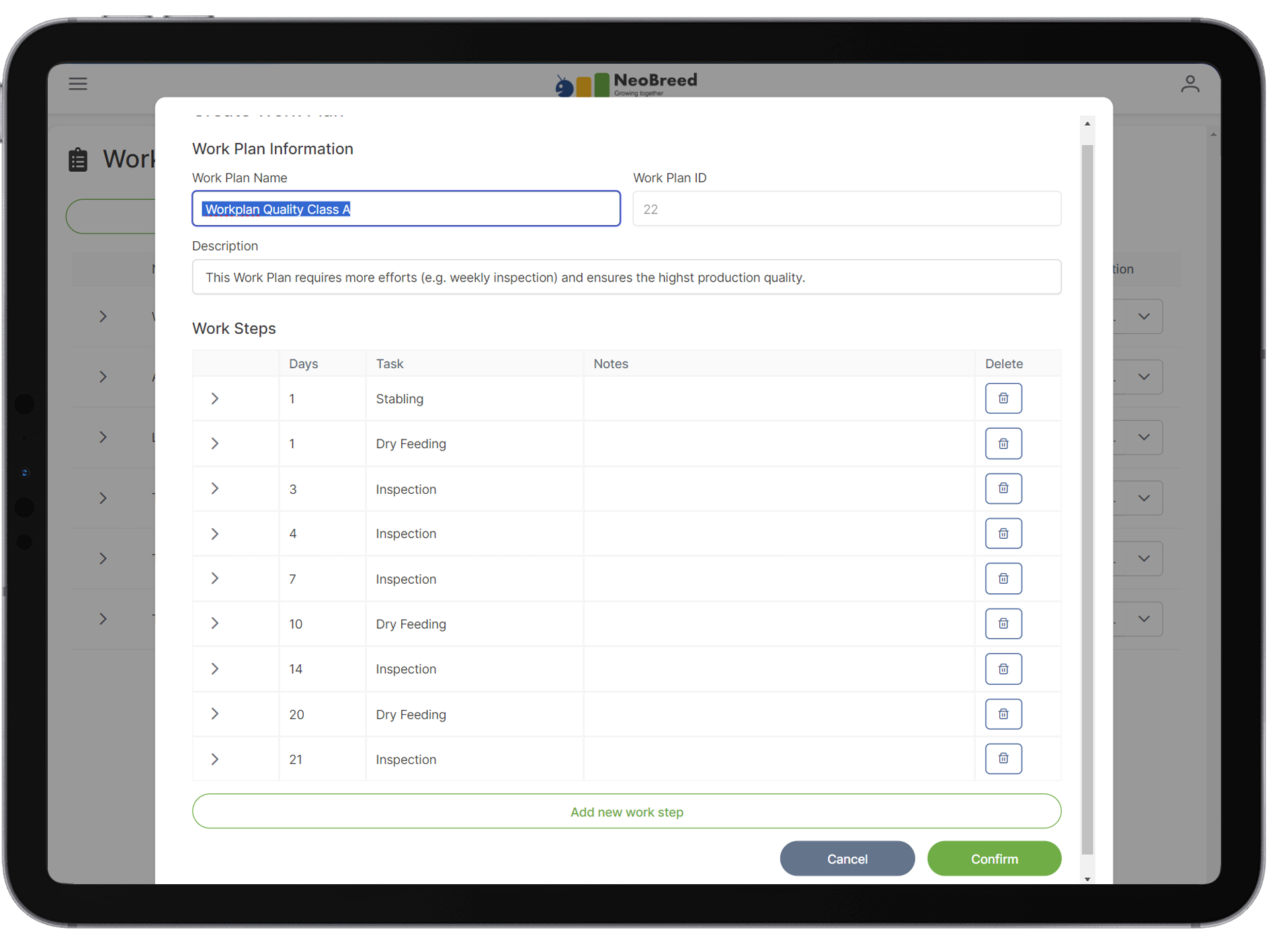Click the dialog scrollbar down arrow

[1087, 879]
